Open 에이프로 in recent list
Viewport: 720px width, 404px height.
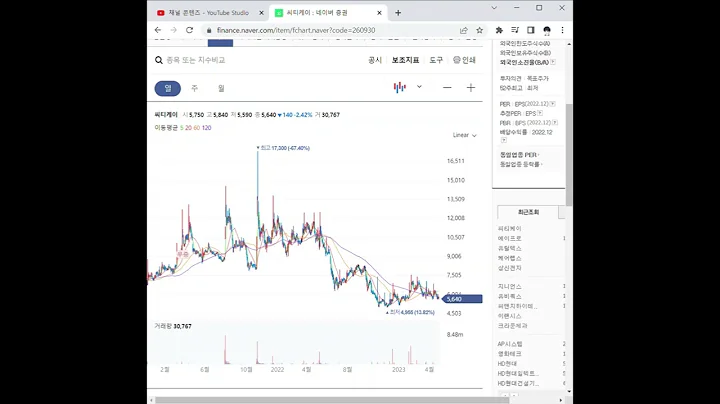[510, 238]
